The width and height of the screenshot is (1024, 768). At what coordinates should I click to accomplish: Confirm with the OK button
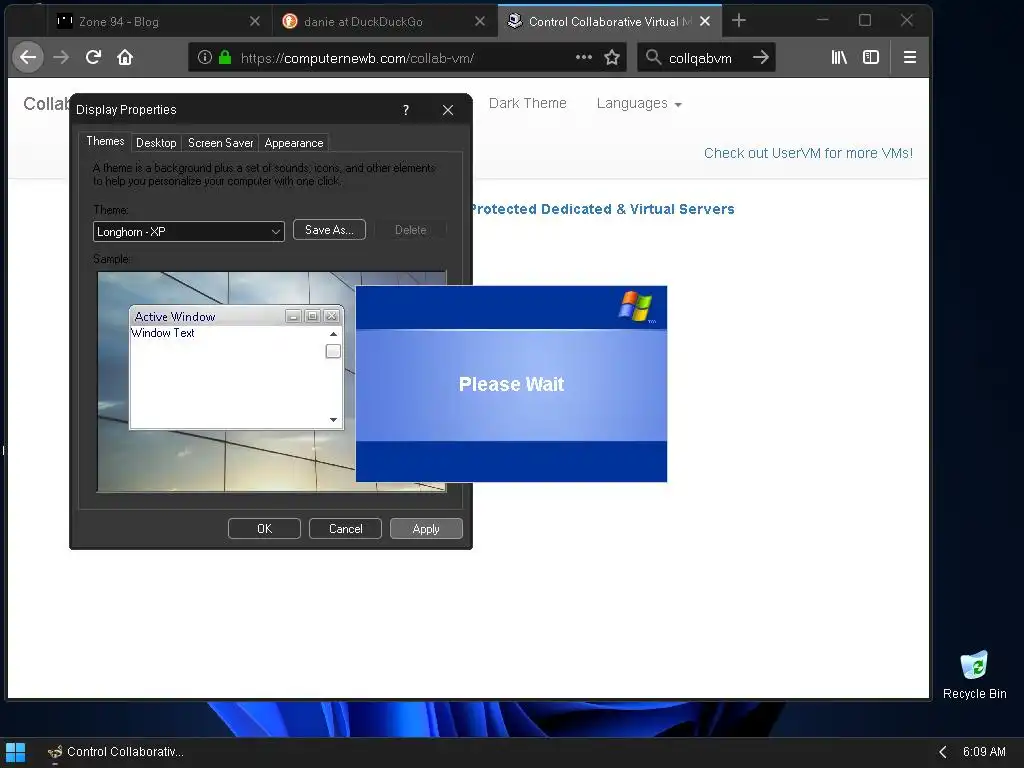point(264,529)
